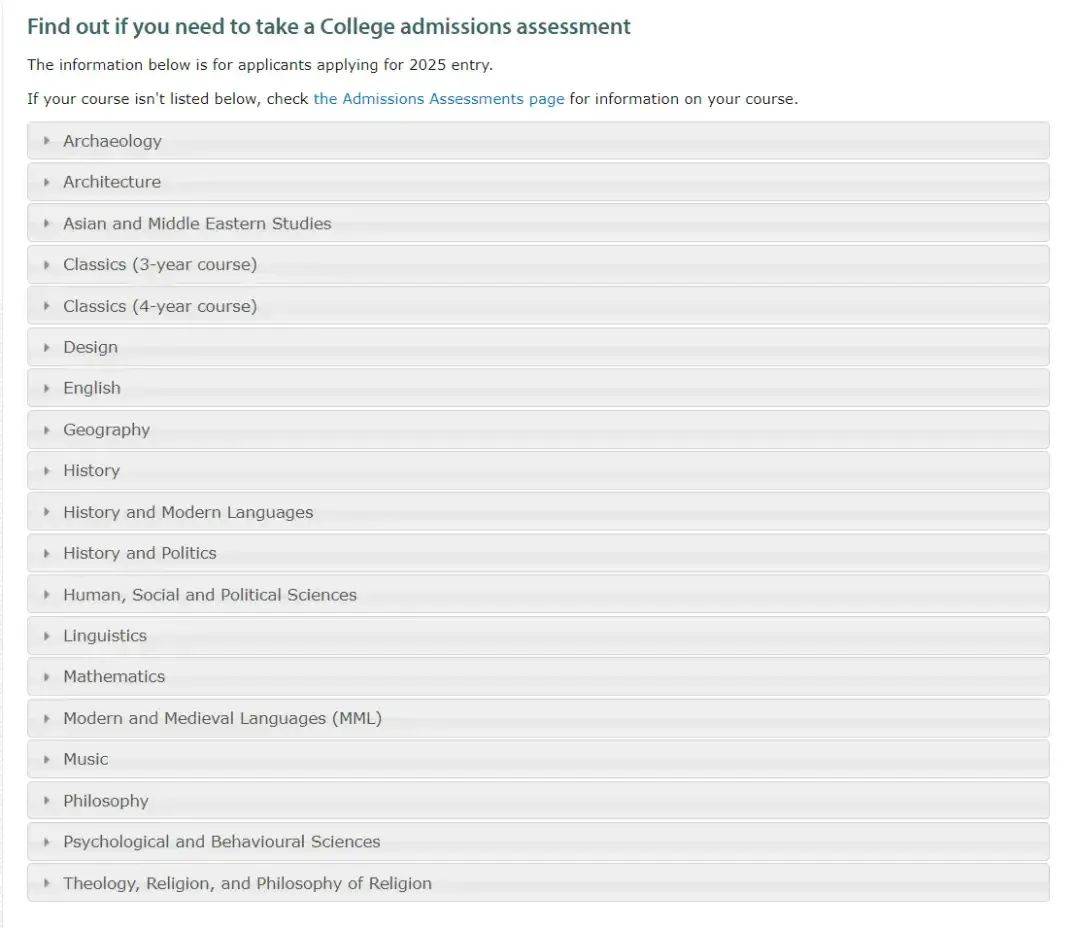The width and height of the screenshot is (1080, 928).
Task: Click the triangle icon next to English
Action: [x=46, y=388]
